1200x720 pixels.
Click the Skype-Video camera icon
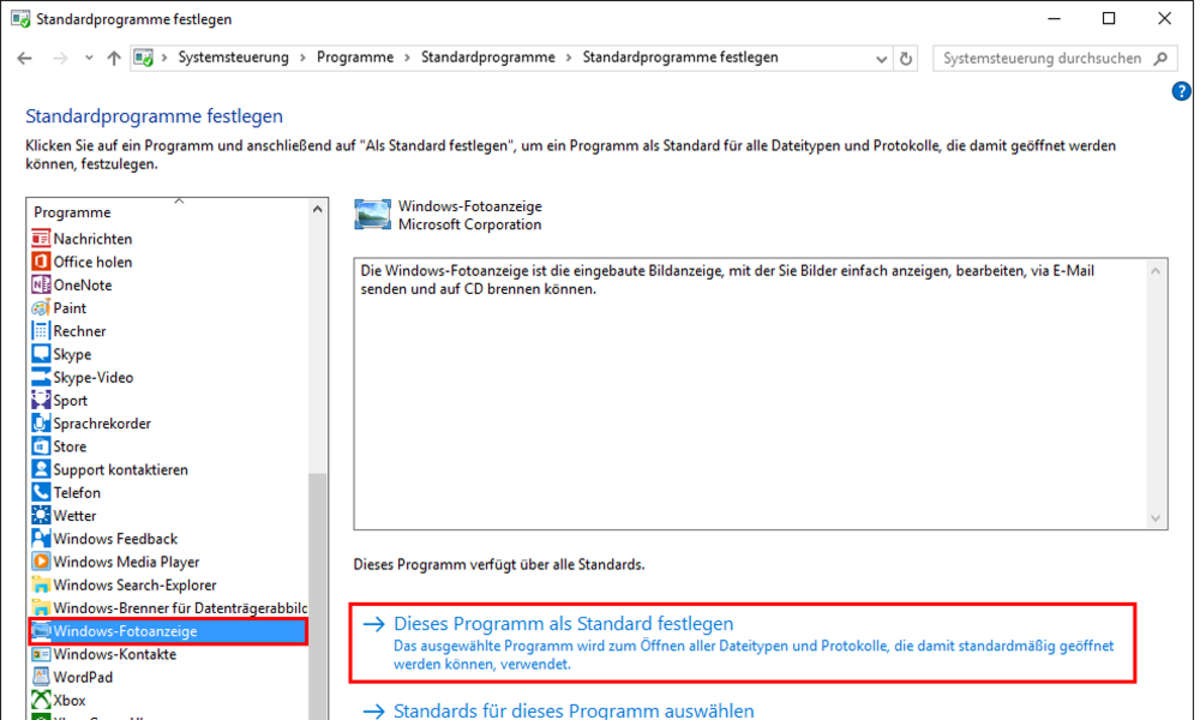[x=41, y=377]
